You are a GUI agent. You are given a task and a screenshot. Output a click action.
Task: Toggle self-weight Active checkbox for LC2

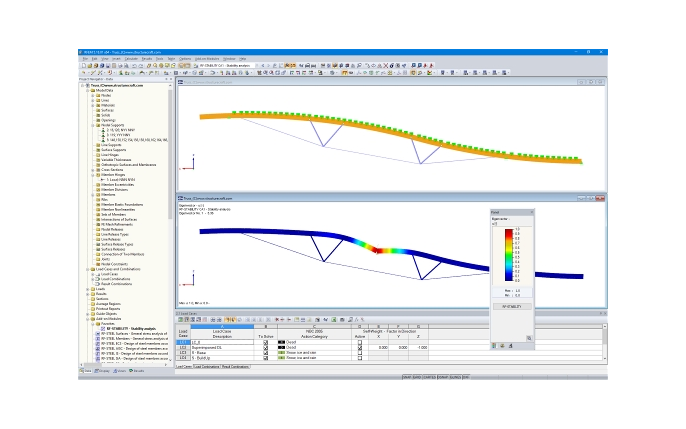pyautogui.click(x=360, y=348)
